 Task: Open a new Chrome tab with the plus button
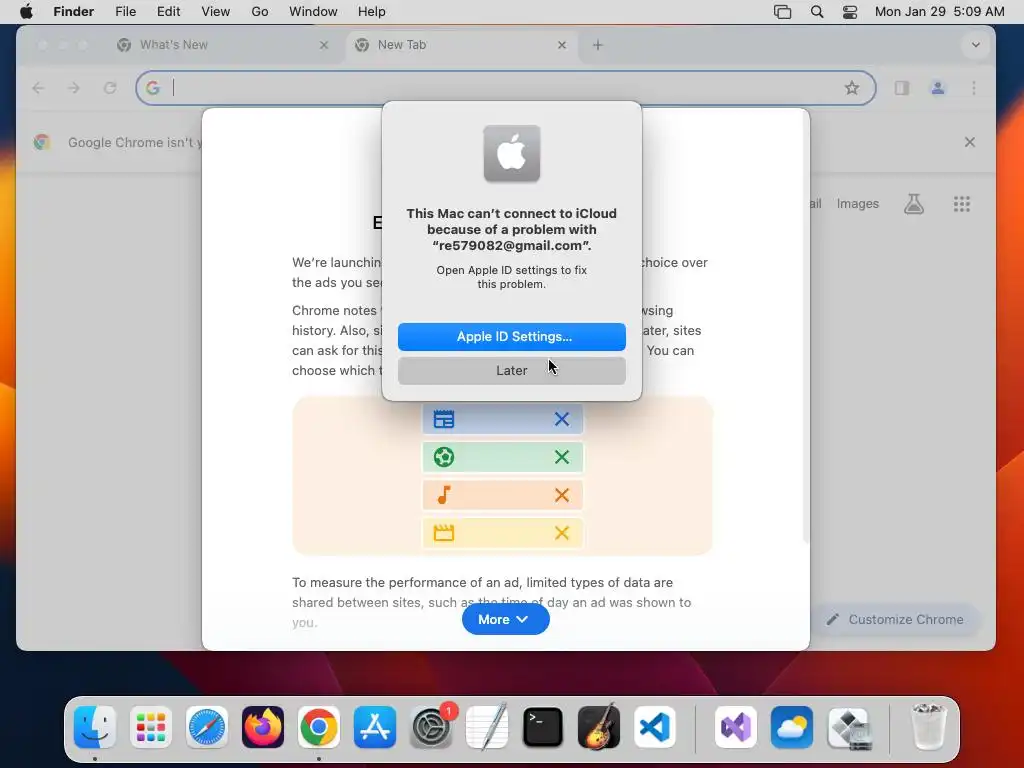(x=598, y=45)
